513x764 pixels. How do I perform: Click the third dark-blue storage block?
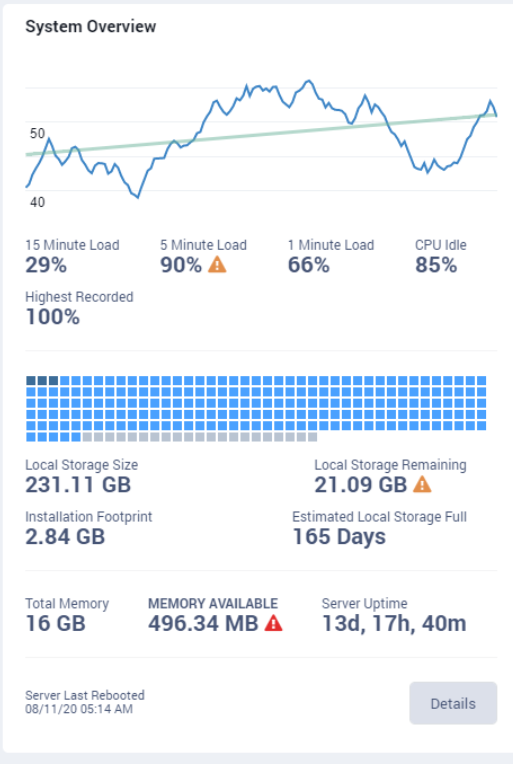[x=53, y=381]
